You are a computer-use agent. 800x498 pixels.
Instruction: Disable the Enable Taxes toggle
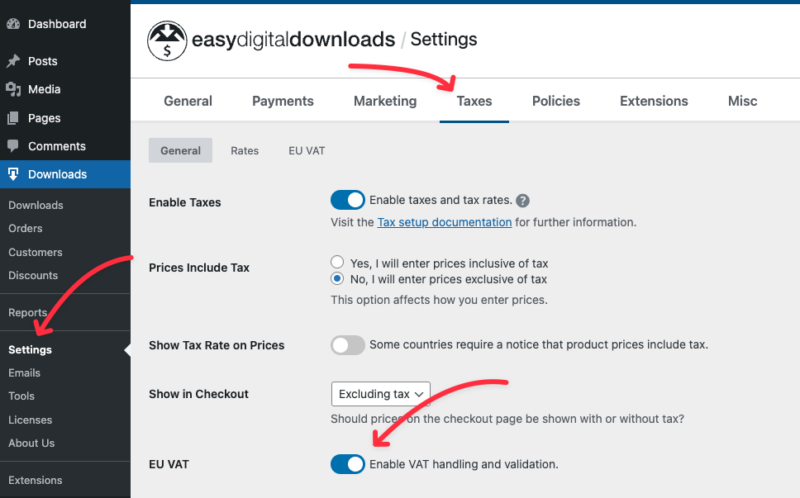tap(347, 201)
